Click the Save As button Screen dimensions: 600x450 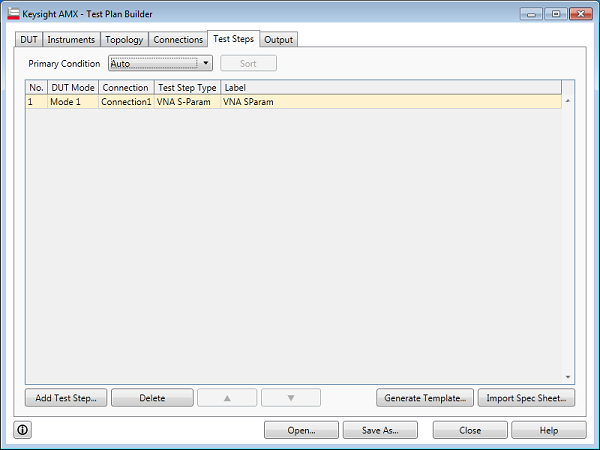(x=380, y=430)
